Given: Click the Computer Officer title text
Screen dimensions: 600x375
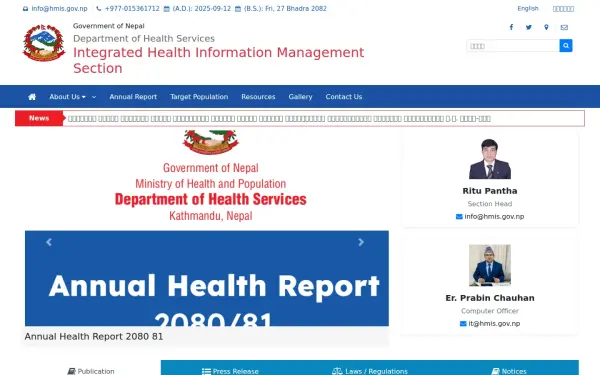Looking at the screenshot, I should (490, 311).
